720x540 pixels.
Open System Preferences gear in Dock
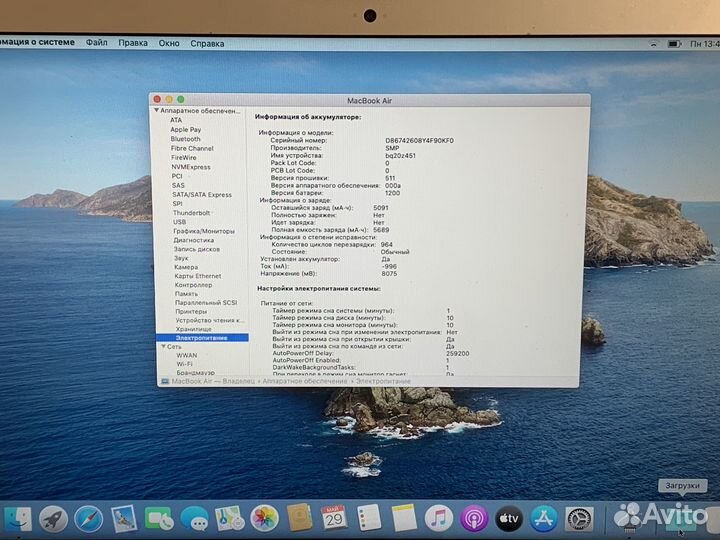tap(579, 519)
